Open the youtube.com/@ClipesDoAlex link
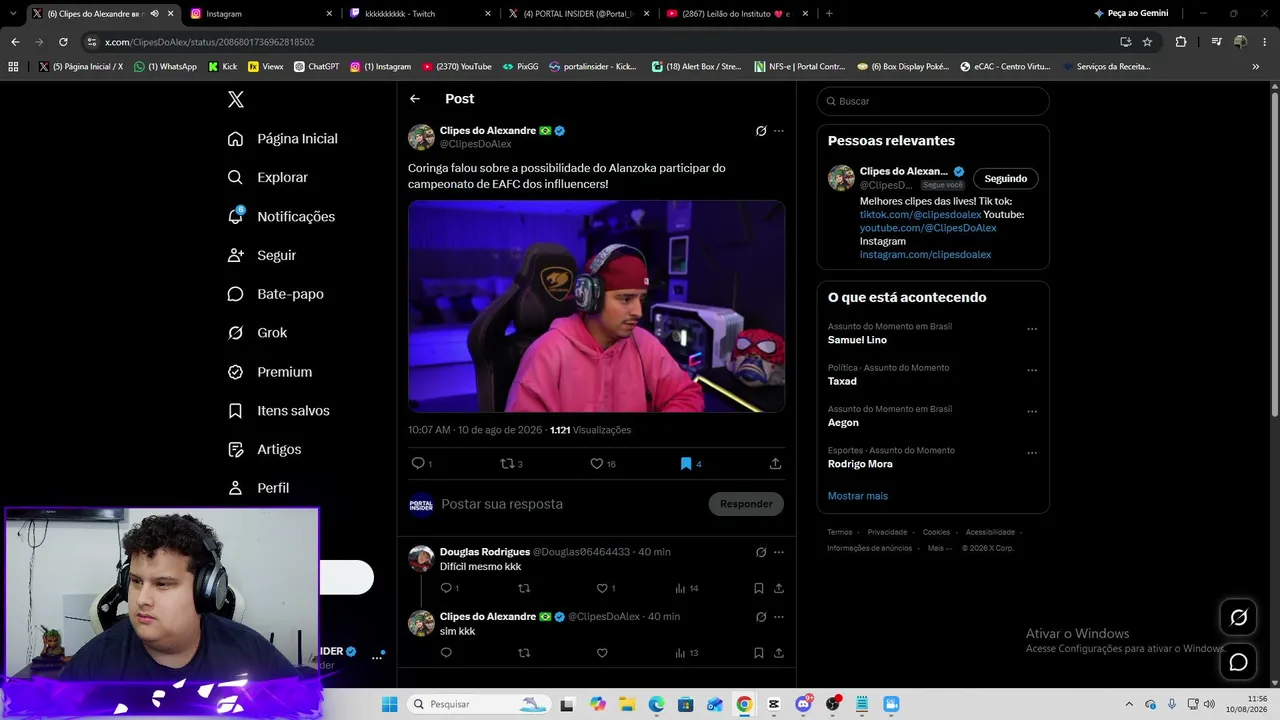This screenshot has width=1280, height=720. (x=928, y=228)
